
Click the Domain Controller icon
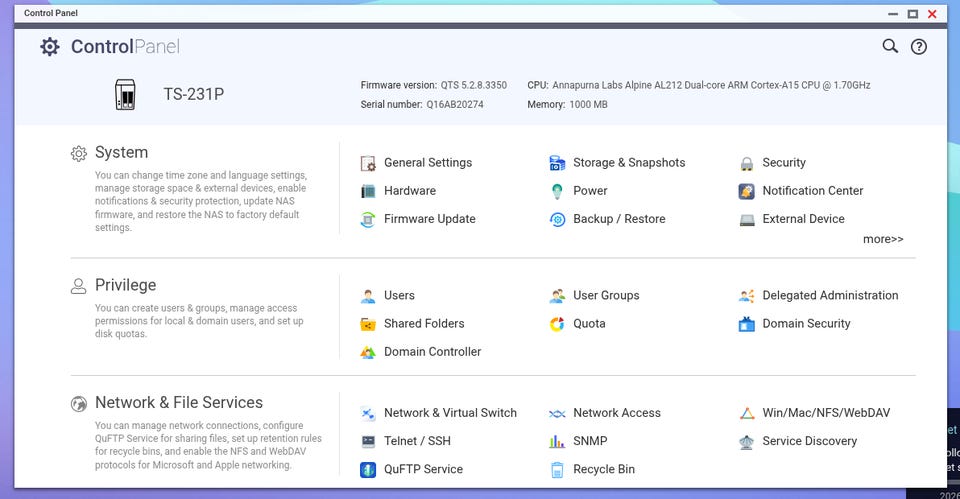368,352
